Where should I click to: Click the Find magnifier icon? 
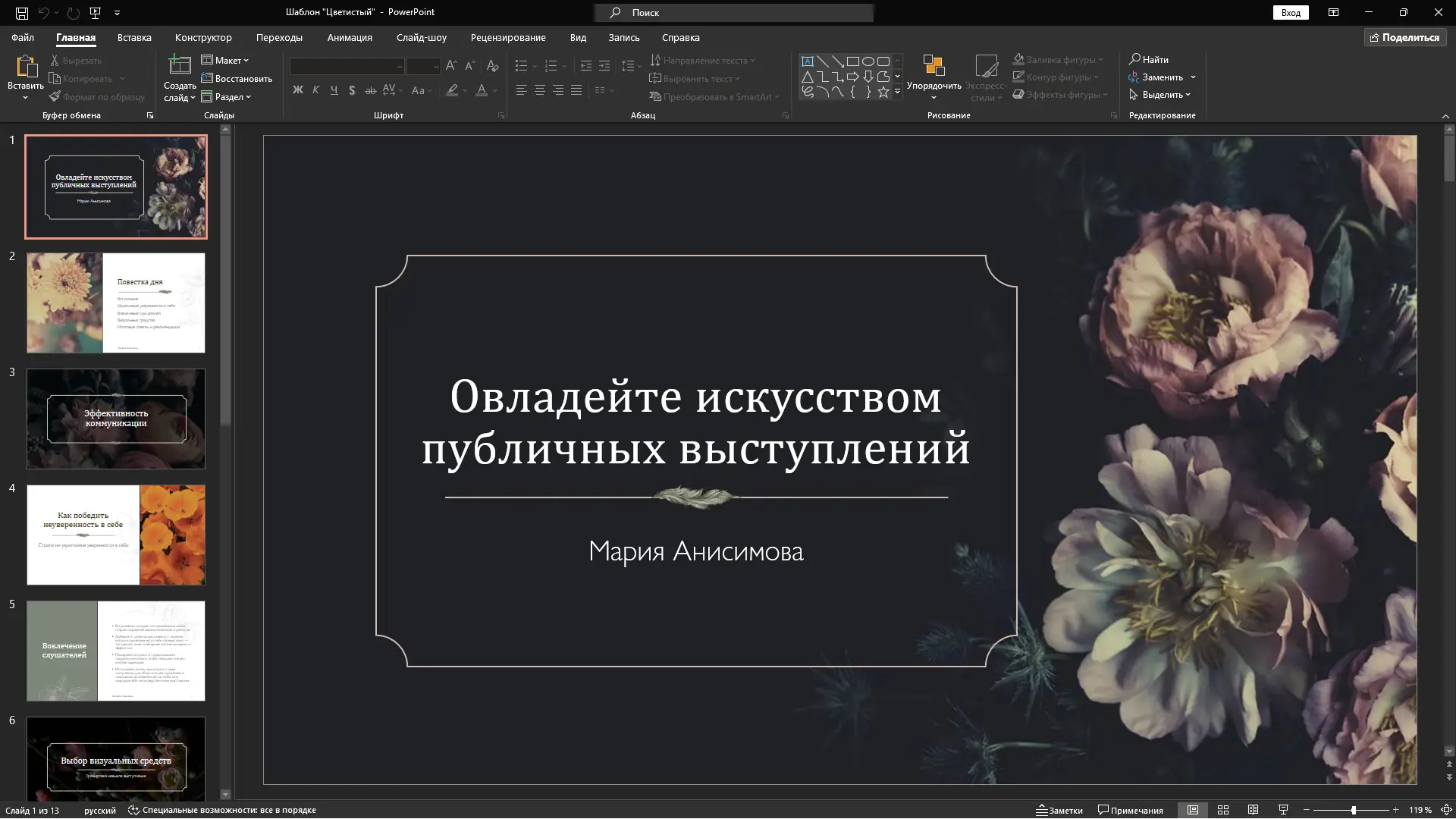point(1134,59)
